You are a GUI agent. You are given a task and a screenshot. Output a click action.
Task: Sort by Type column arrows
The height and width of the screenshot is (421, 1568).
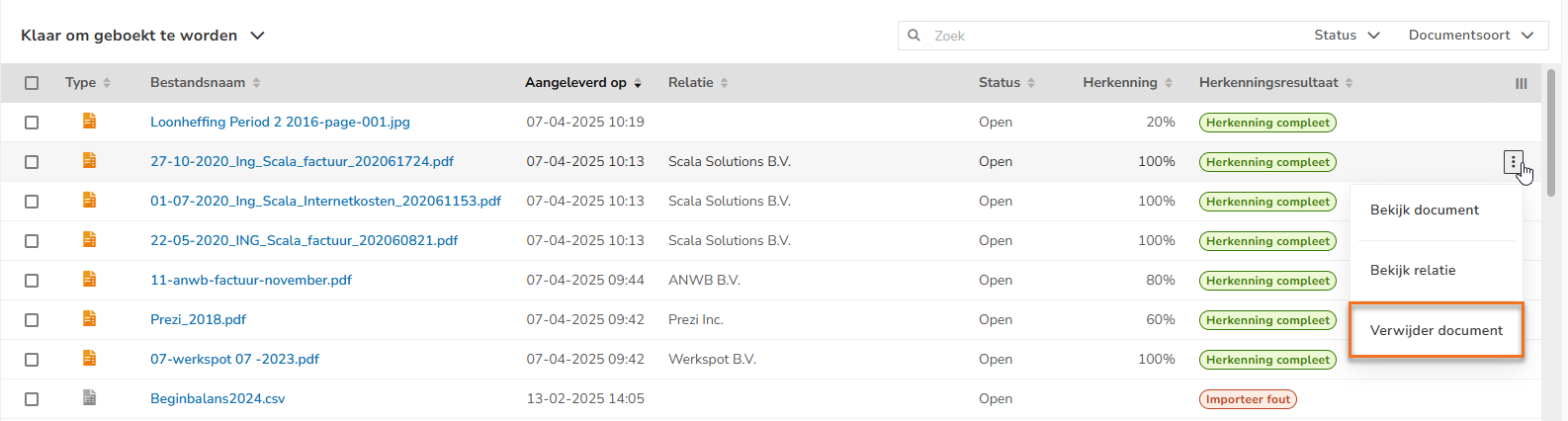pos(107,83)
